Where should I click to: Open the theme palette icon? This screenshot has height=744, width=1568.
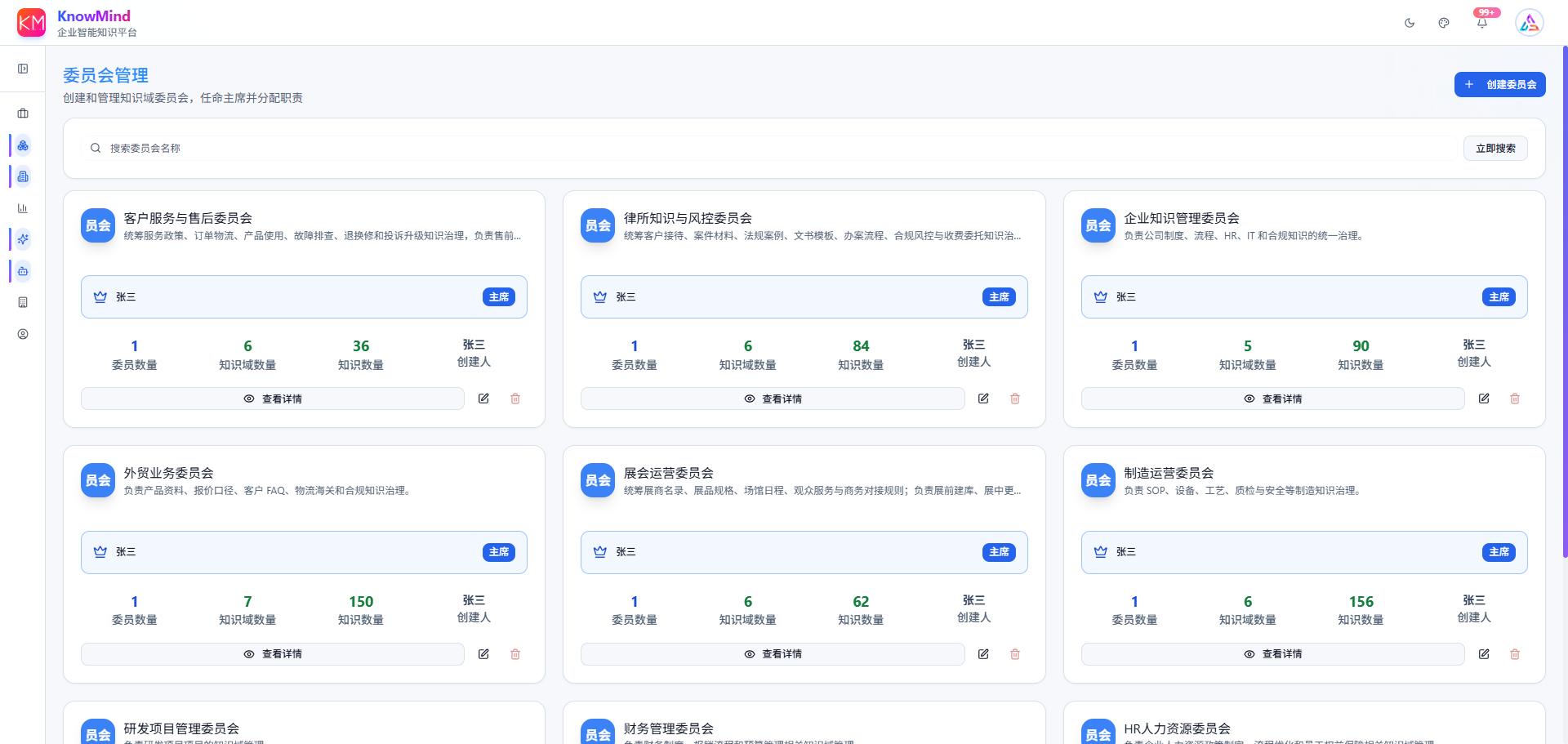tap(1444, 23)
